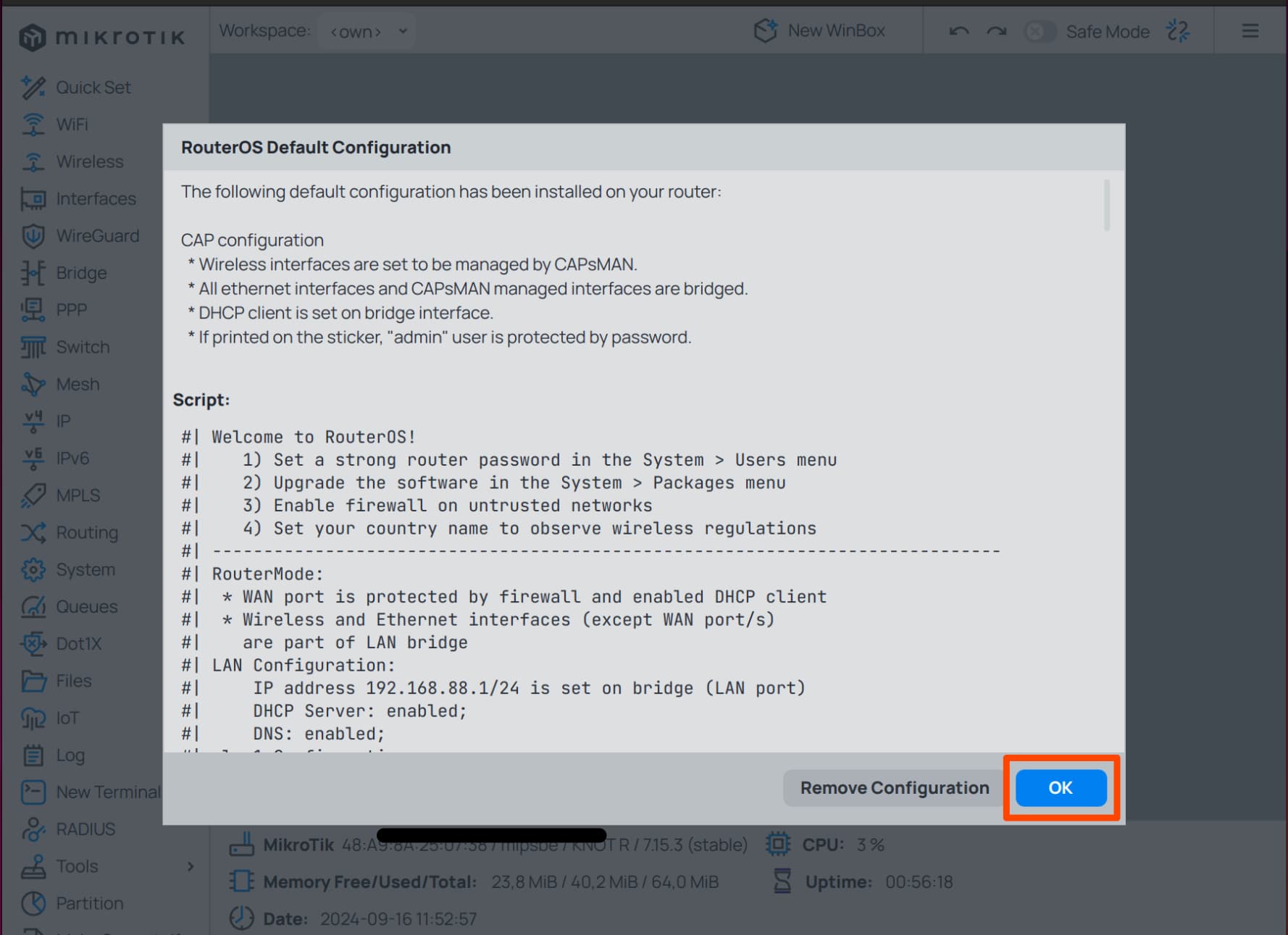Open the Mesh panel
Image resolution: width=1288 pixels, height=935 pixels.
(78, 384)
